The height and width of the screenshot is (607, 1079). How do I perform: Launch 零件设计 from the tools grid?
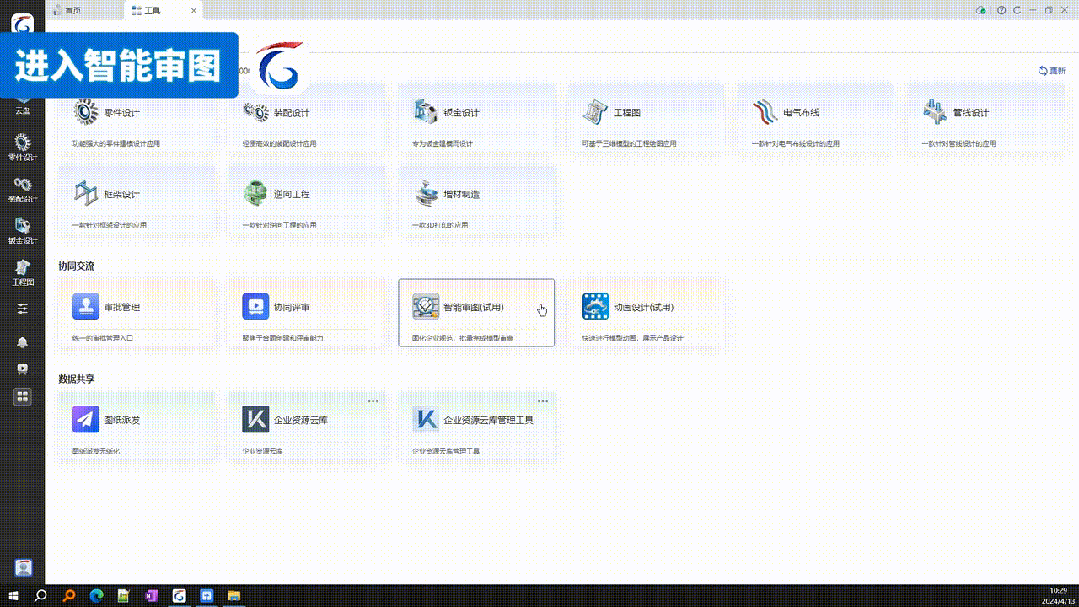tap(122, 113)
